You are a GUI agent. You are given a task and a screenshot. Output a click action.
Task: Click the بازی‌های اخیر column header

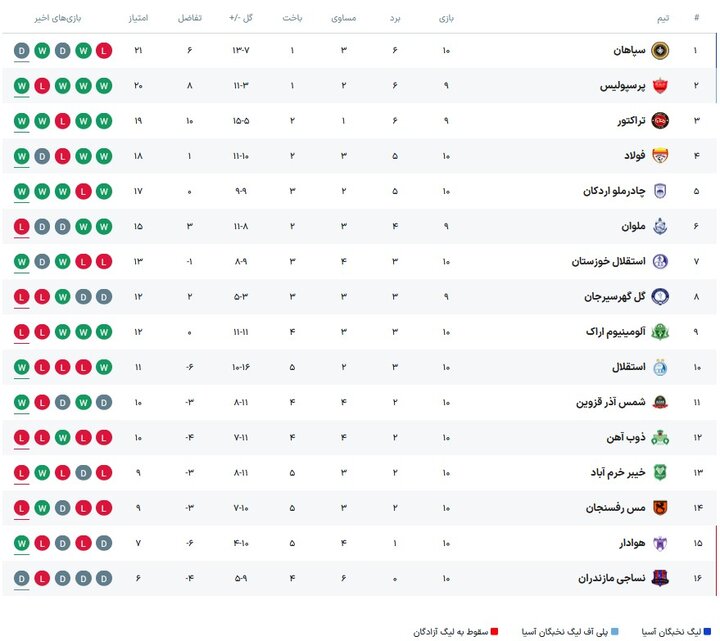click(61, 19)
